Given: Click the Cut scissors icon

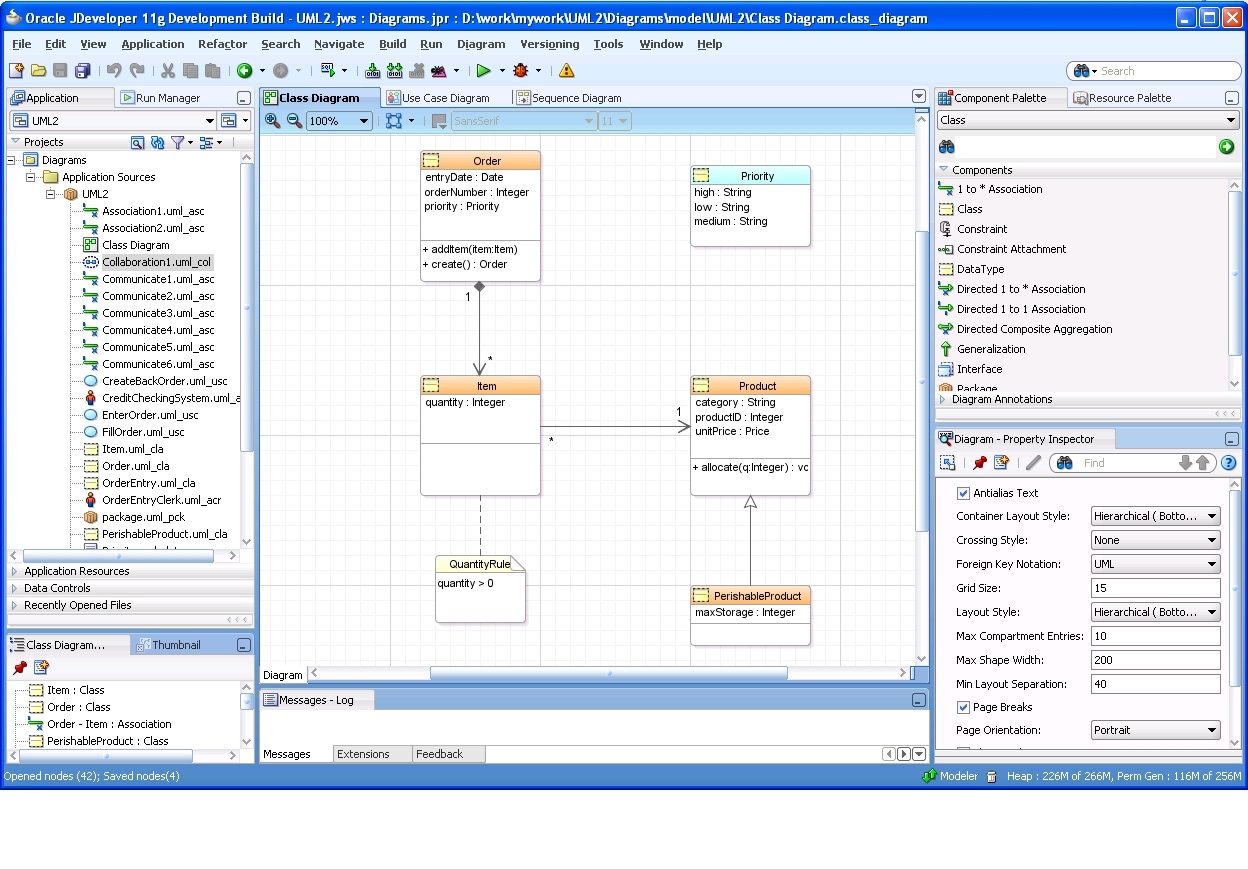Looking at the screenshot, I should tap(167, 71).
